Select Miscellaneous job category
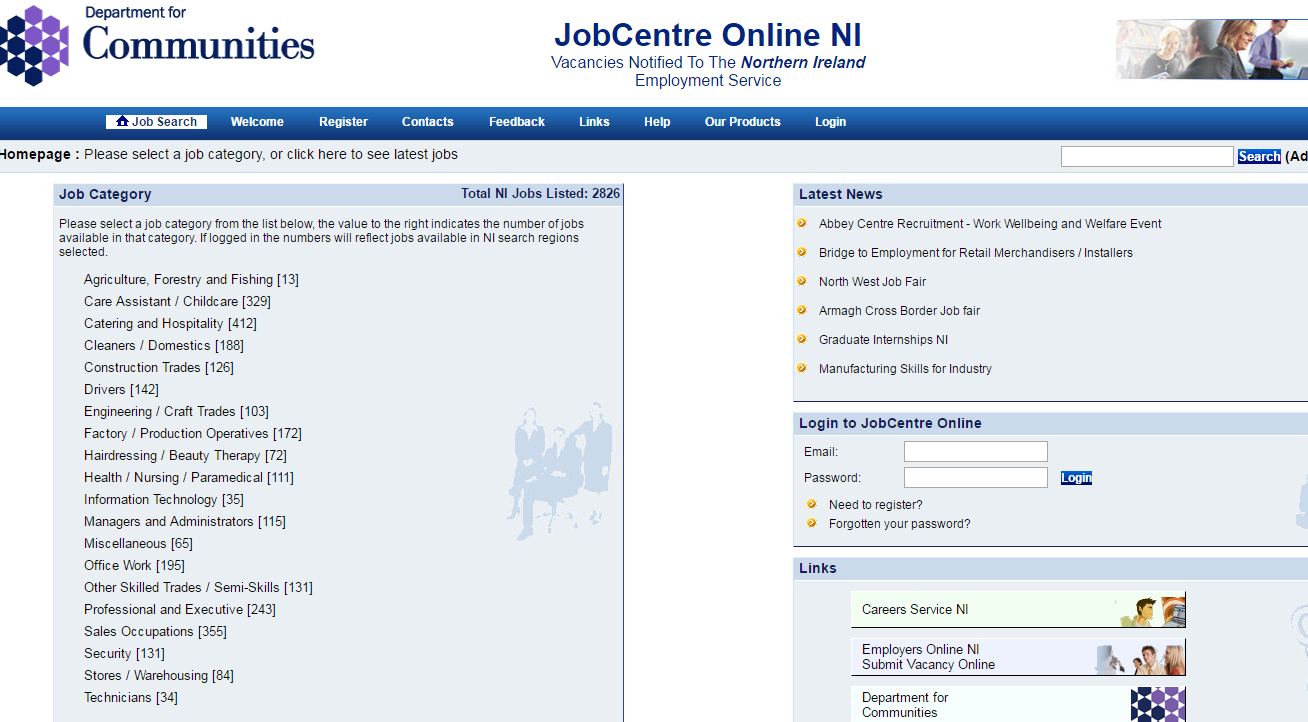Image resolution: width=1308 pixels, height=722 pixels. [x=138, y=543]
